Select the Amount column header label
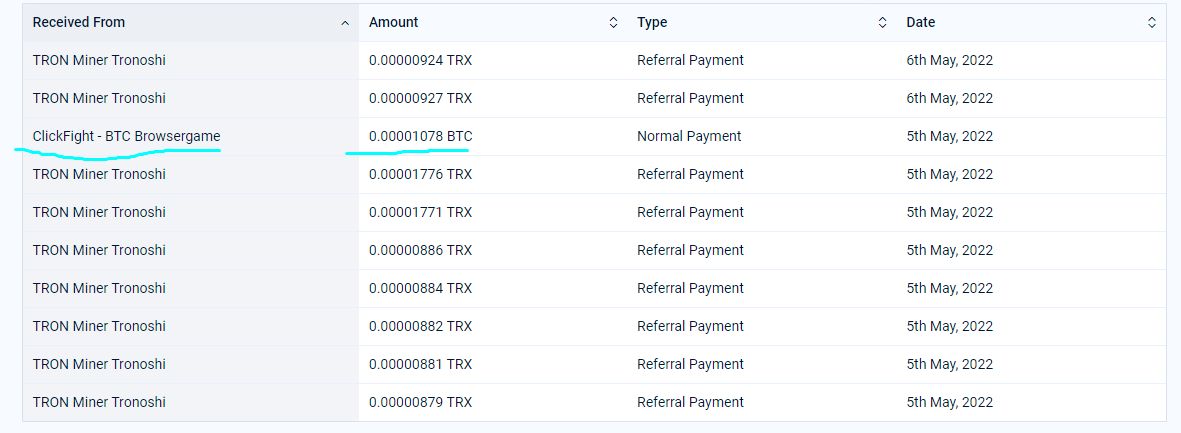This screenshot has width=1181, height=433. point(393,22)
